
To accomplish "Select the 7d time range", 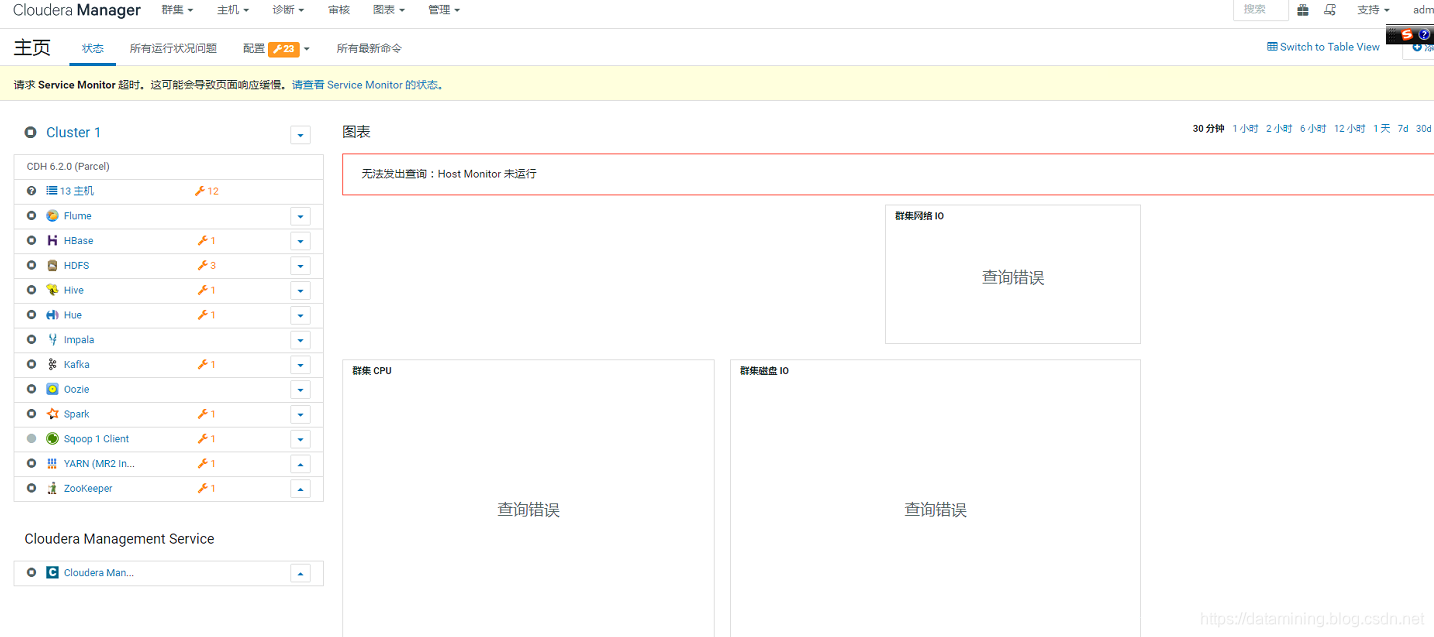I will 1403,129.
